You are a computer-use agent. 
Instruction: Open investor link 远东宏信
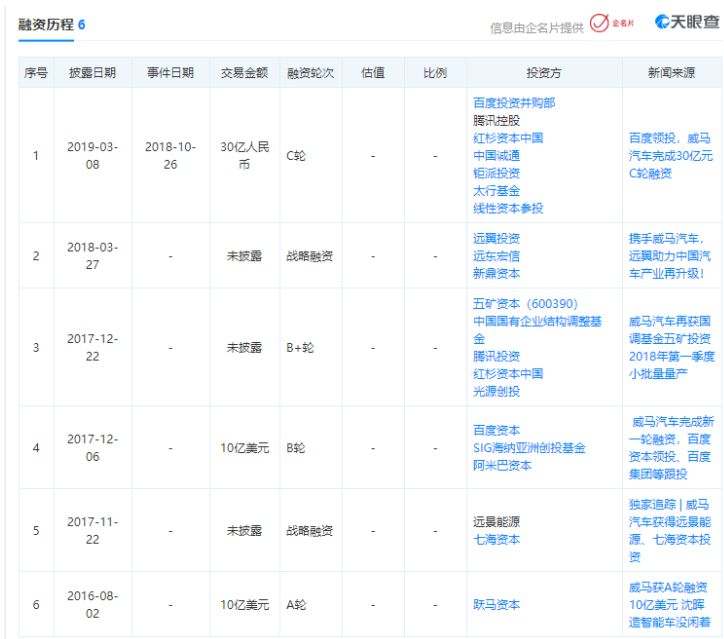point(496,256)
